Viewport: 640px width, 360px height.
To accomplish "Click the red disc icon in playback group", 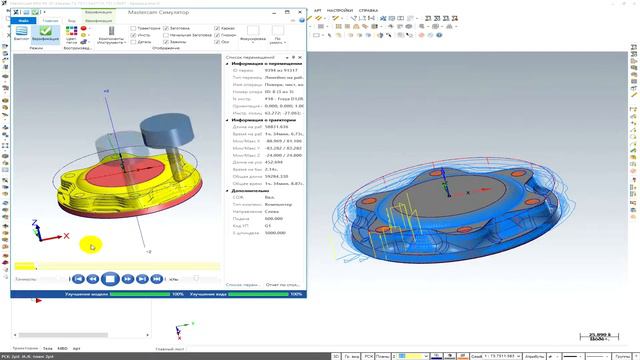I will point(84,28).
